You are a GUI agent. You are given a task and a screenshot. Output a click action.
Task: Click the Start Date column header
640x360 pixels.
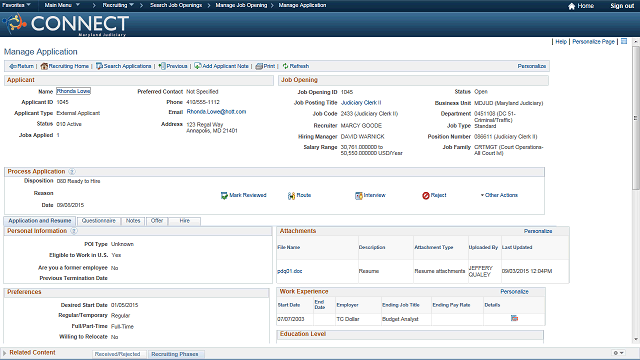(x=289, y=305)
